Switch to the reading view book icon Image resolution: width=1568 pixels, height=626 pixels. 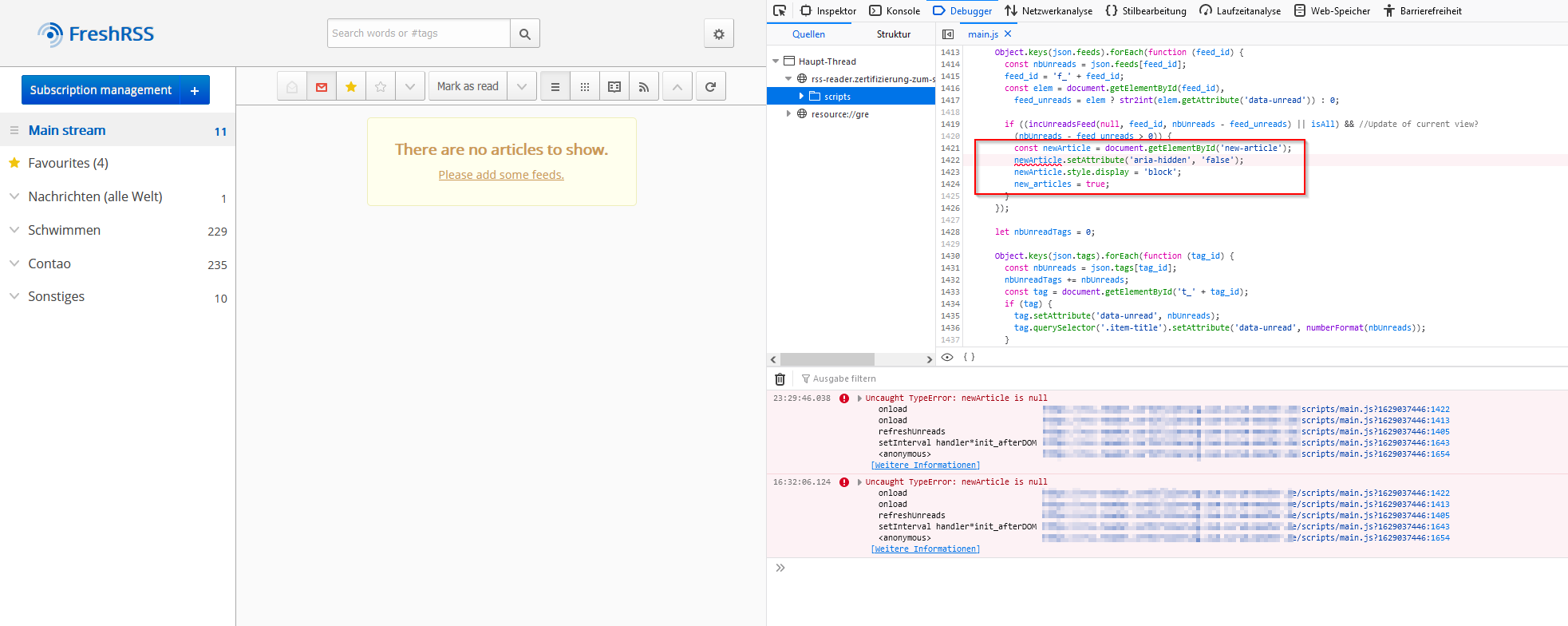click(614, 87)
